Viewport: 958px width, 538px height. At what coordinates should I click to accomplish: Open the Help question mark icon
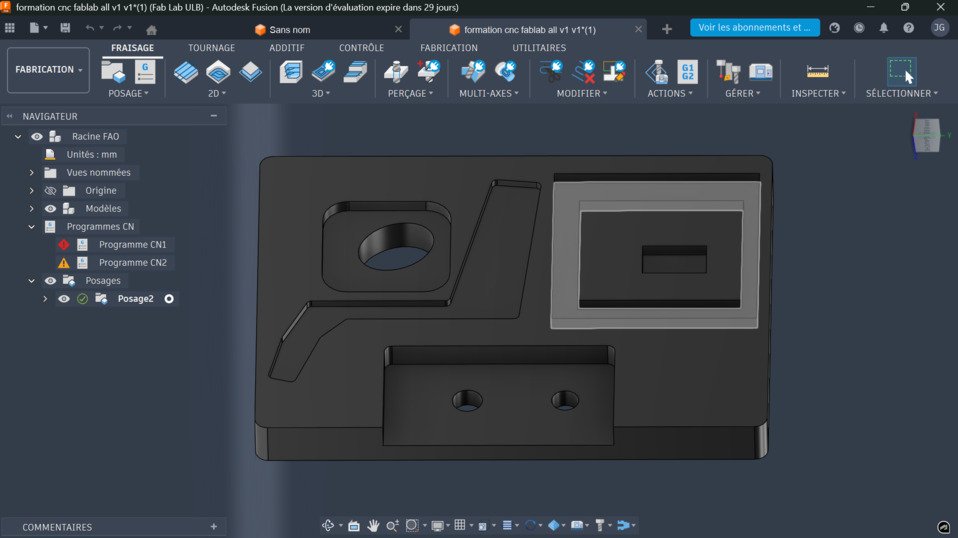(x=909, y=28)
